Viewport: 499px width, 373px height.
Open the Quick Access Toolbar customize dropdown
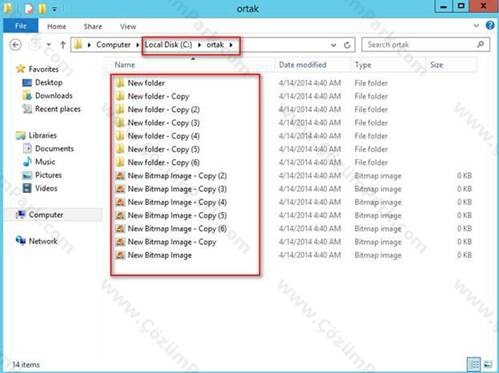[54, 10]
